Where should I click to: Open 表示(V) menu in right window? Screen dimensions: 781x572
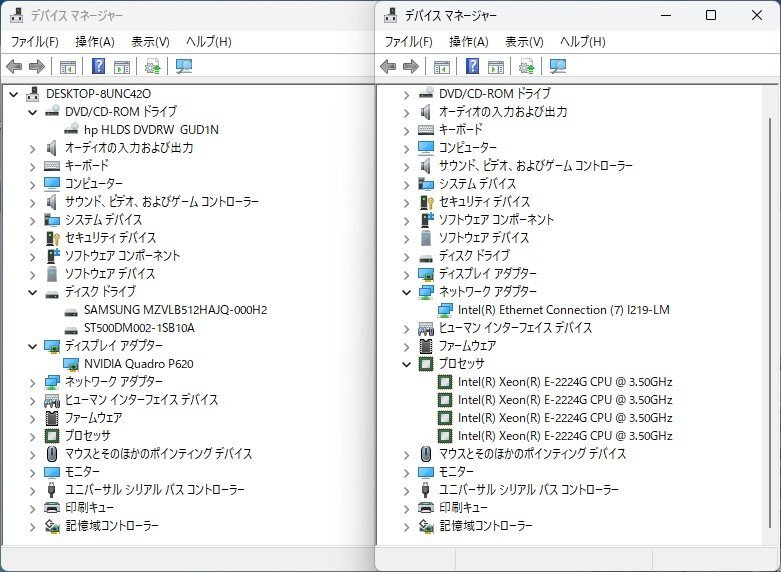[524, 41]
